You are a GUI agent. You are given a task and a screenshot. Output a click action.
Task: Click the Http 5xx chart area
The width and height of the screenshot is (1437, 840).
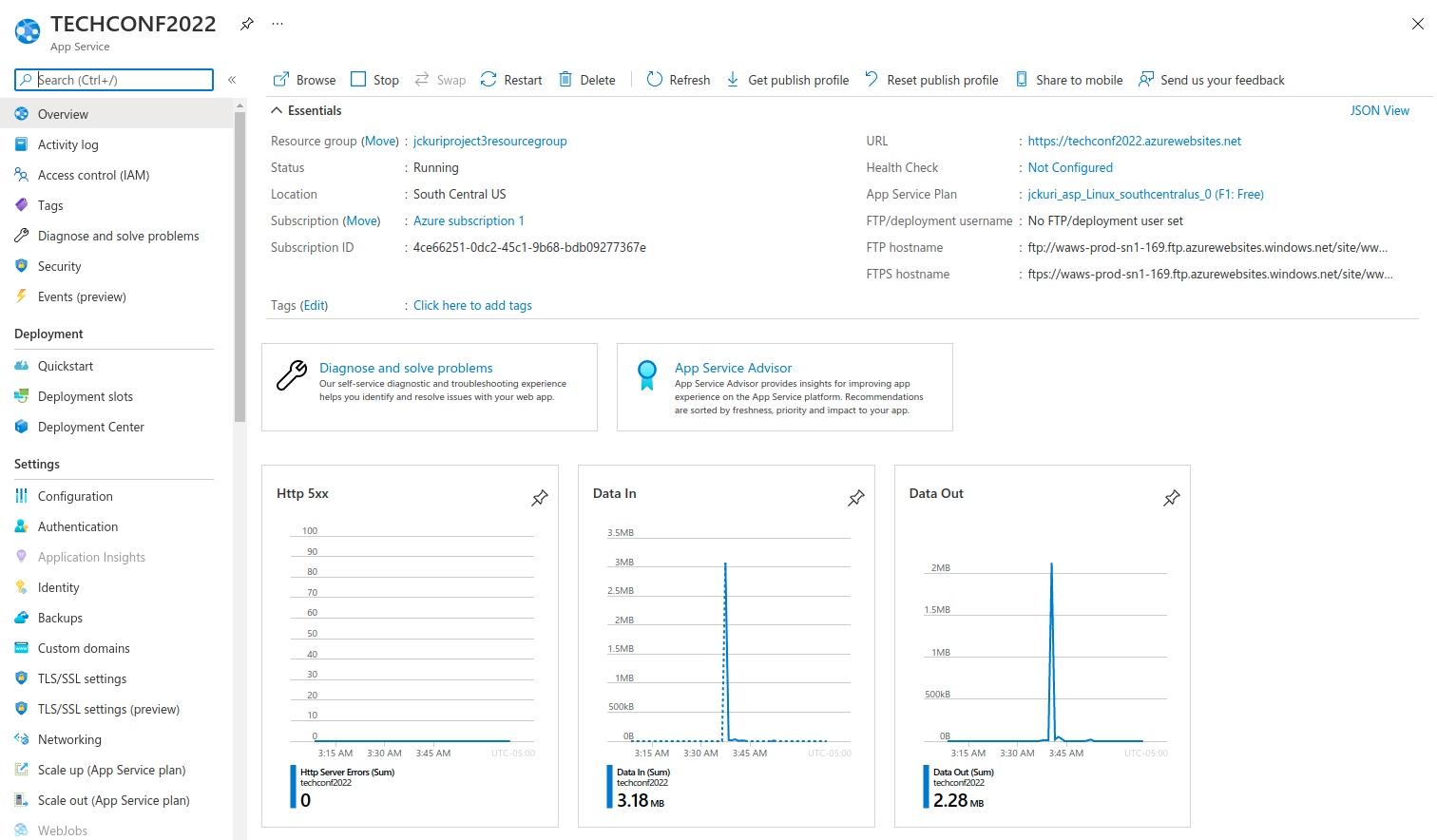[412, 637]
